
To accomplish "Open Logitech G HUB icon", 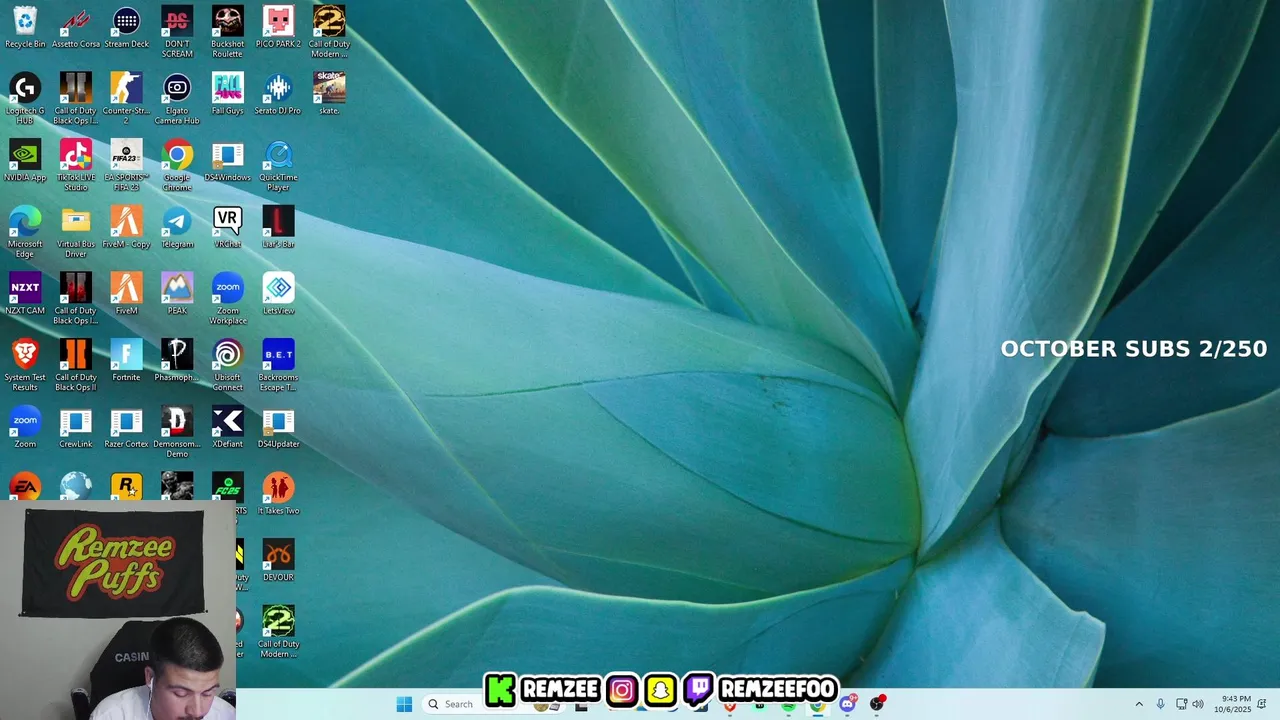I will click(x=25, y=98).
